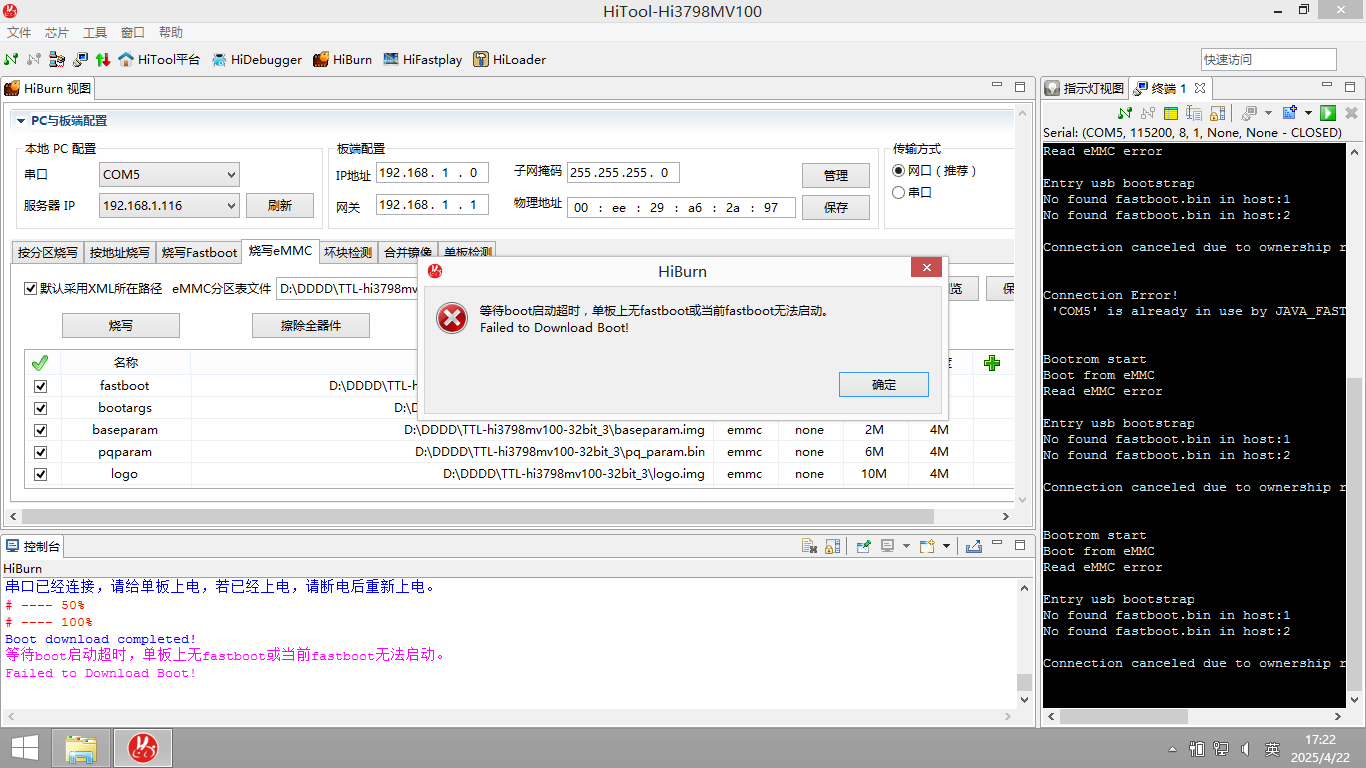Open HiLoader from the toolbar

point(509,59)
